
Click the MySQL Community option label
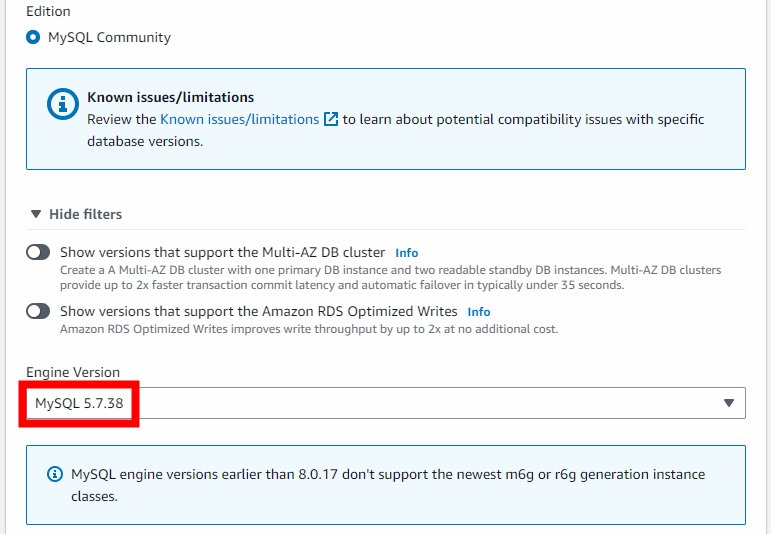tap(109, 38)
